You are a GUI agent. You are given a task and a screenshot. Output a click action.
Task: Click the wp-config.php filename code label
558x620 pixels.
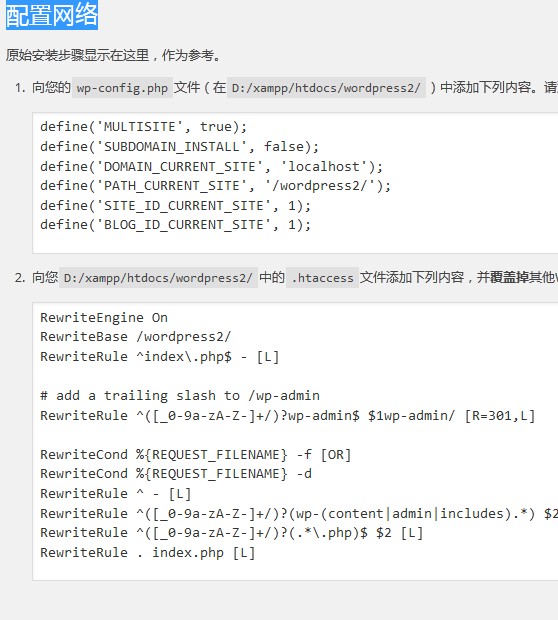click(x=122, y=87)
